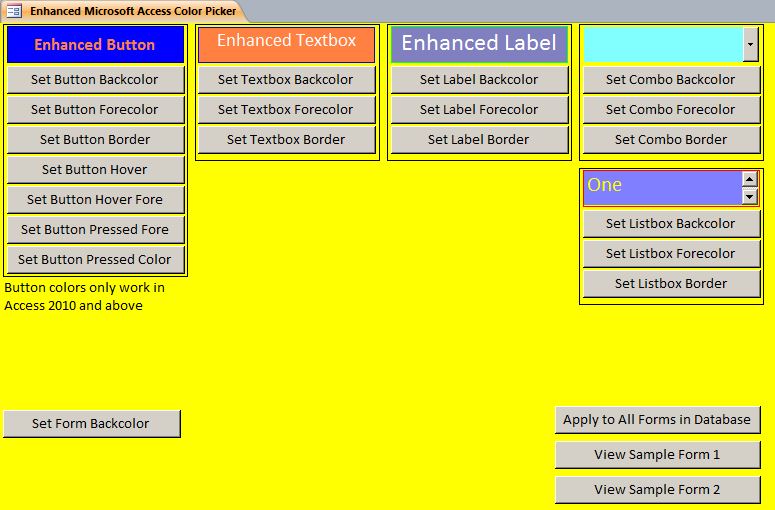Viewport: 775px width, 510px height.
Task: Click the listbox scroll up arrow
Action: (750, 179)
